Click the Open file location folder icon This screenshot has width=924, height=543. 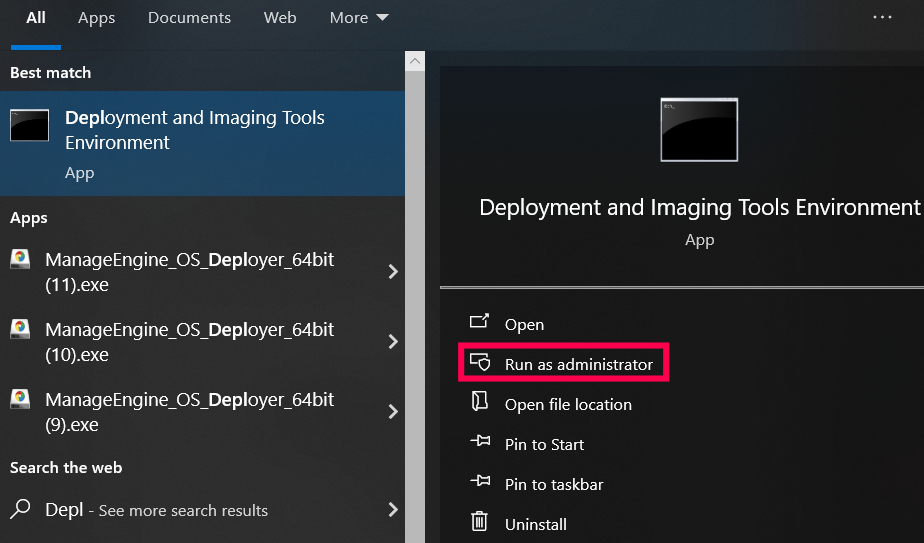pyautogui.click(x=480, y=403)
